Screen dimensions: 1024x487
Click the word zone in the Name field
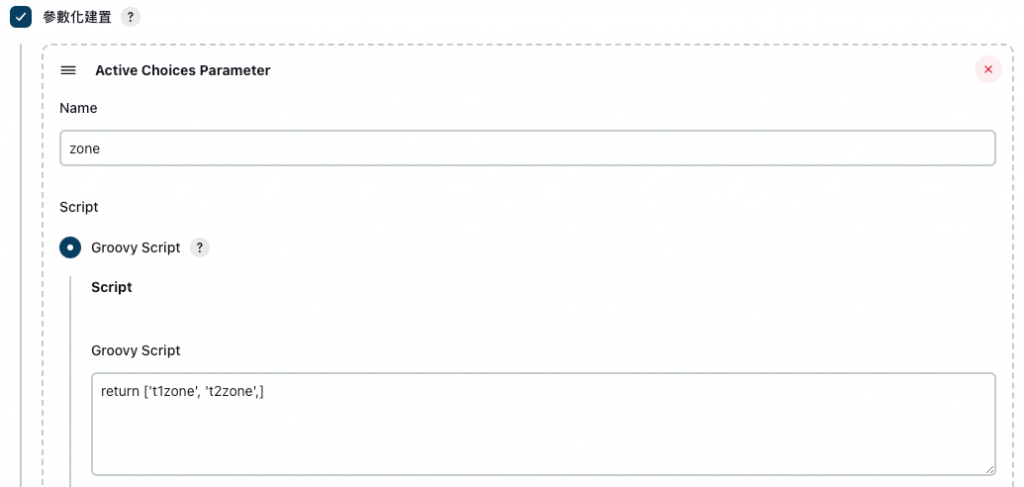pyautogui.click(x=85, y=149)
